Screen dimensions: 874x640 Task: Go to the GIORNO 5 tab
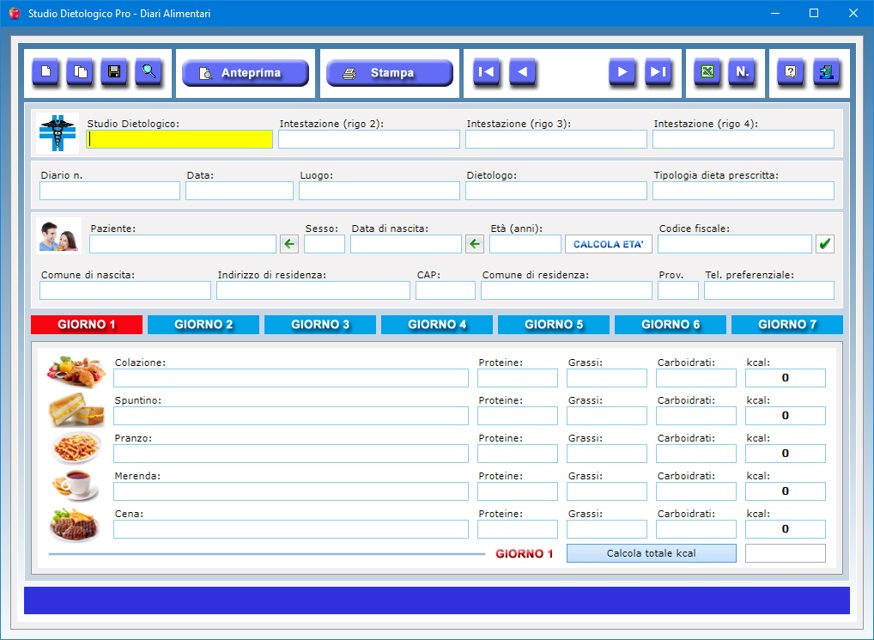554,324
